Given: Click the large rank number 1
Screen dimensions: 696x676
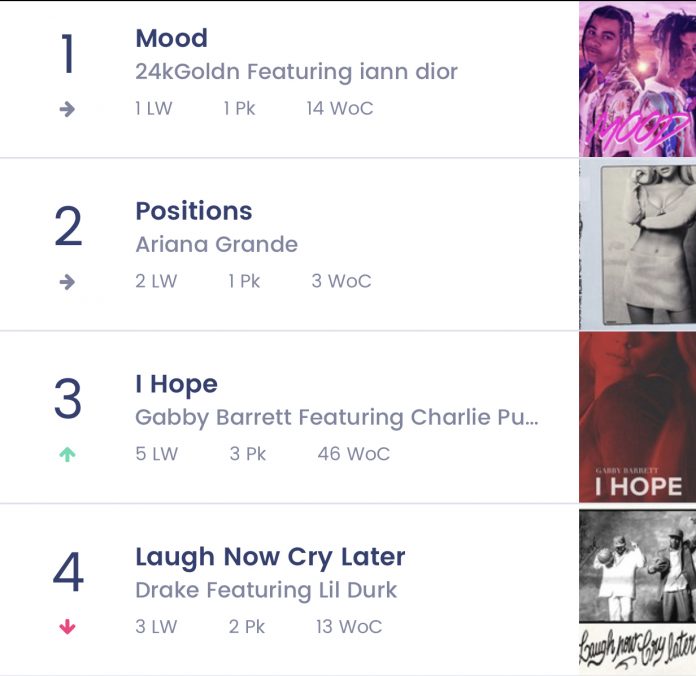Looking at the screenshot, I should click(x=67, y=54).
